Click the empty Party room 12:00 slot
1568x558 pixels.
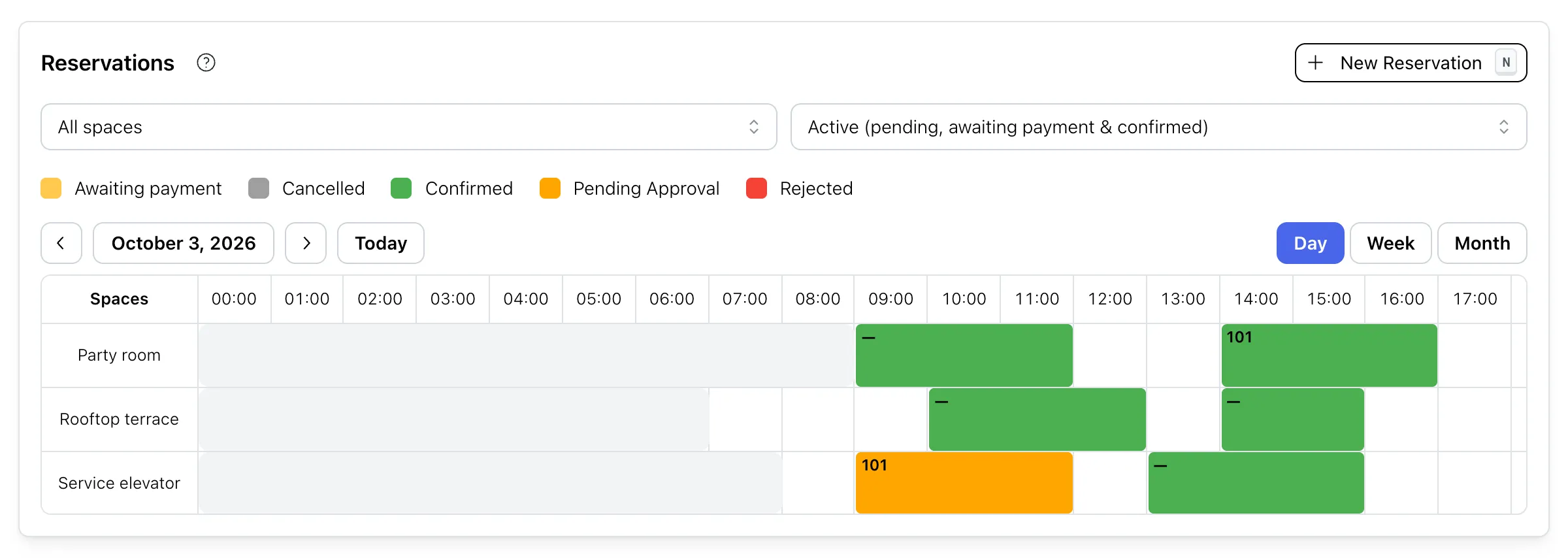[x=1109, y=355]
